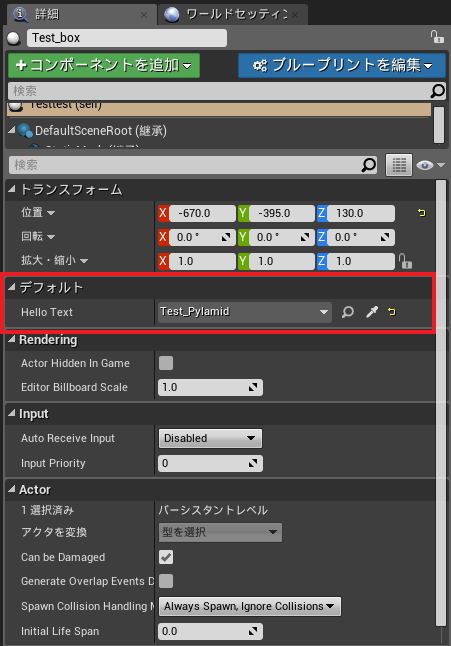Click the components 検索 search field
The height and width of the screenshot is (646, 451).
[227, 91]
